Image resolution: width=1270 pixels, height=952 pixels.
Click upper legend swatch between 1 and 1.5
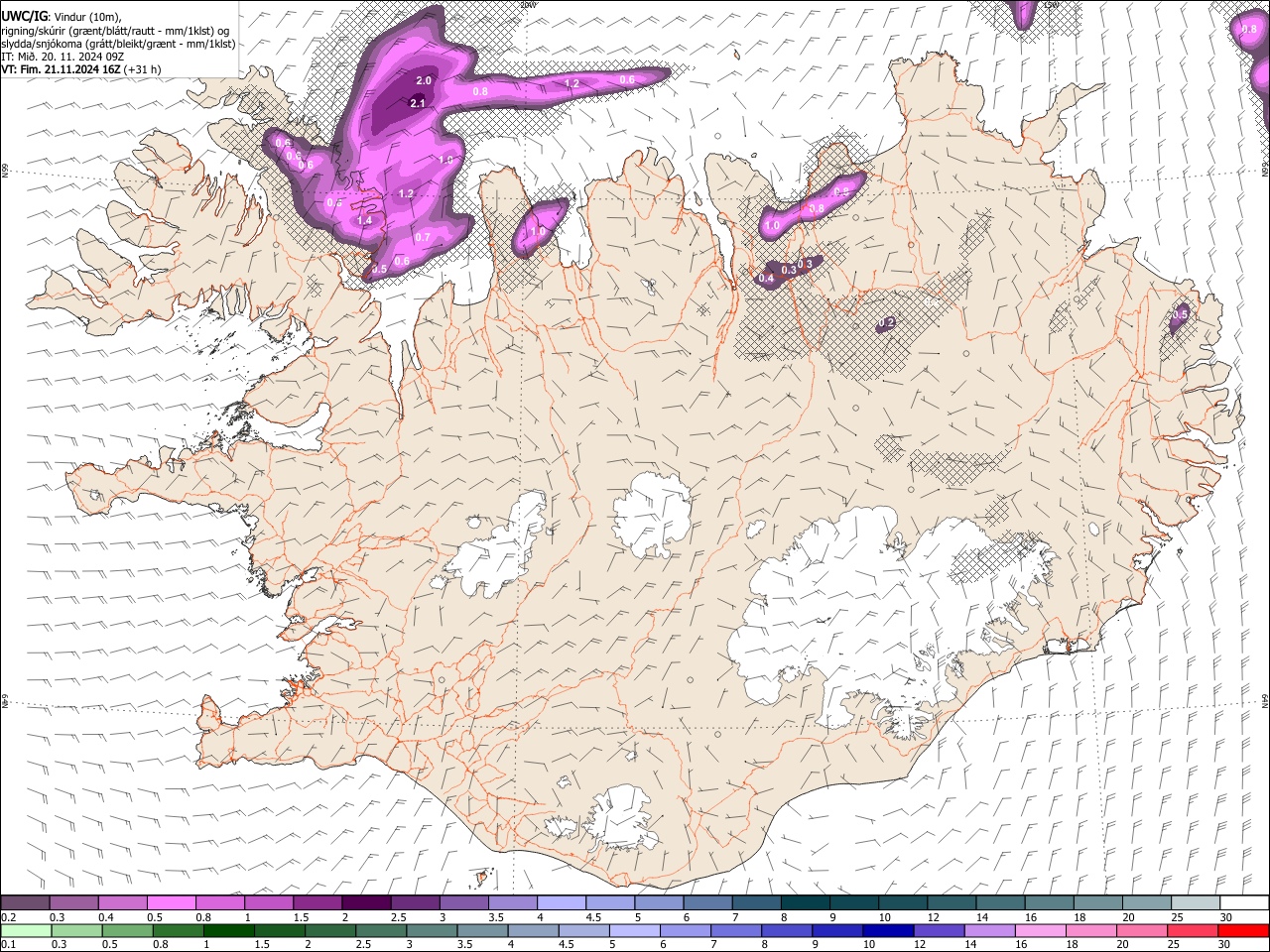coord(268,902)
